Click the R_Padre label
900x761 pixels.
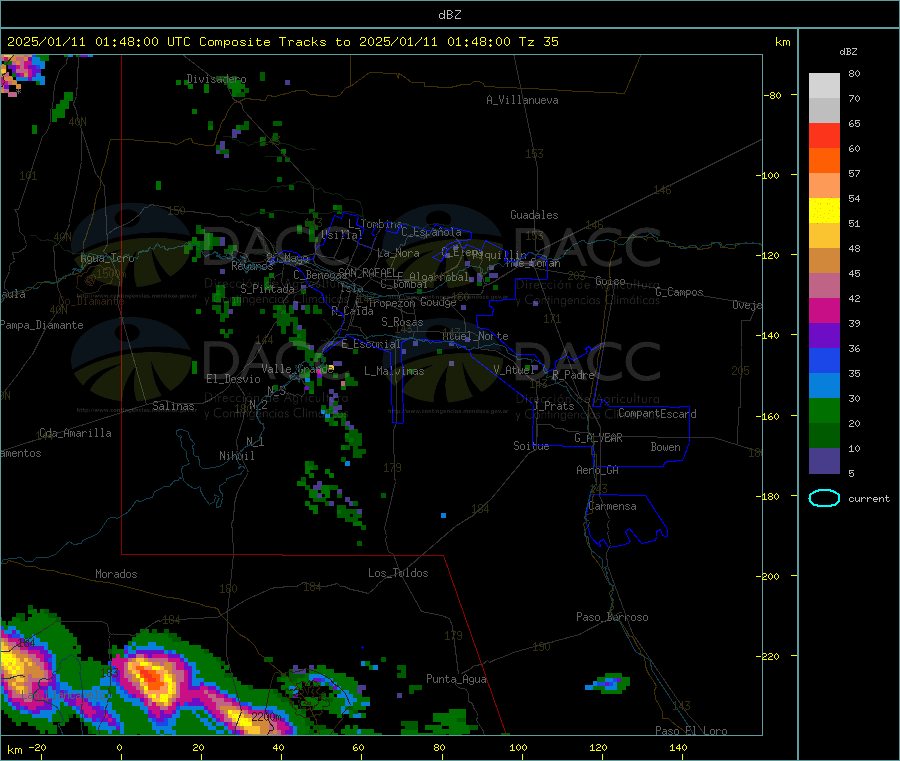(x=573, y=375)
